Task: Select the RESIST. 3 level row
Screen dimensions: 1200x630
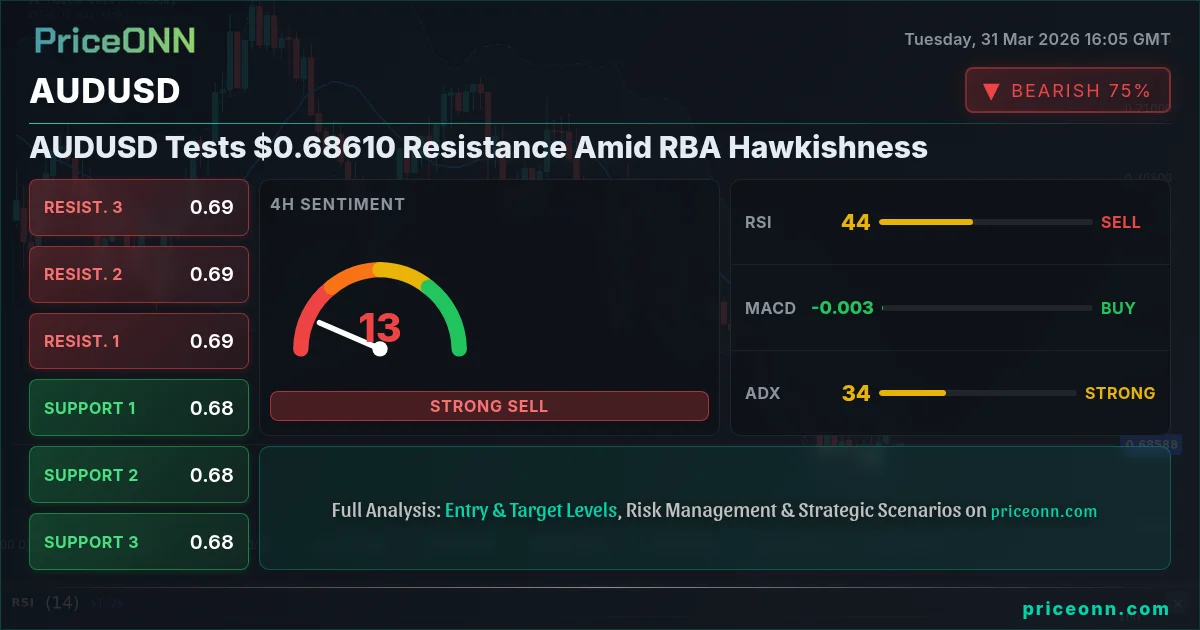Action: 139,208
